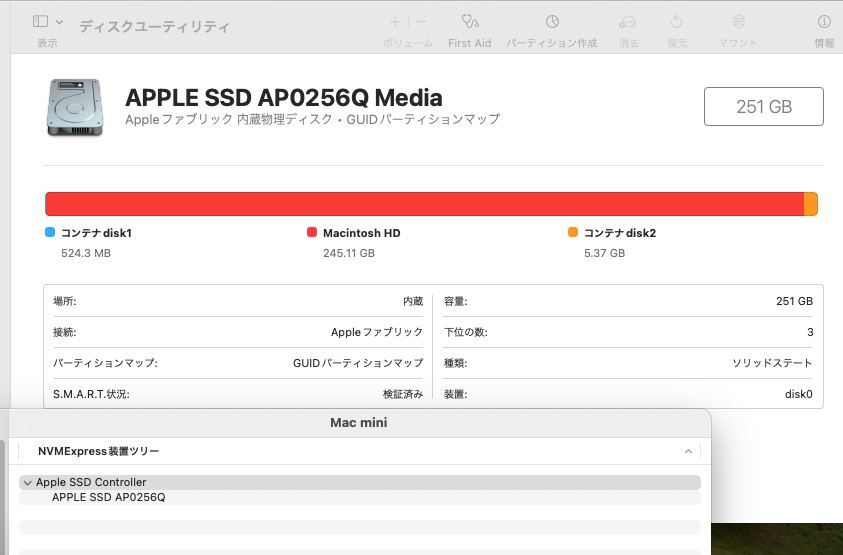Click the add volume plus icon
Screen dimensions: 843x555
(x=395, y=22)
